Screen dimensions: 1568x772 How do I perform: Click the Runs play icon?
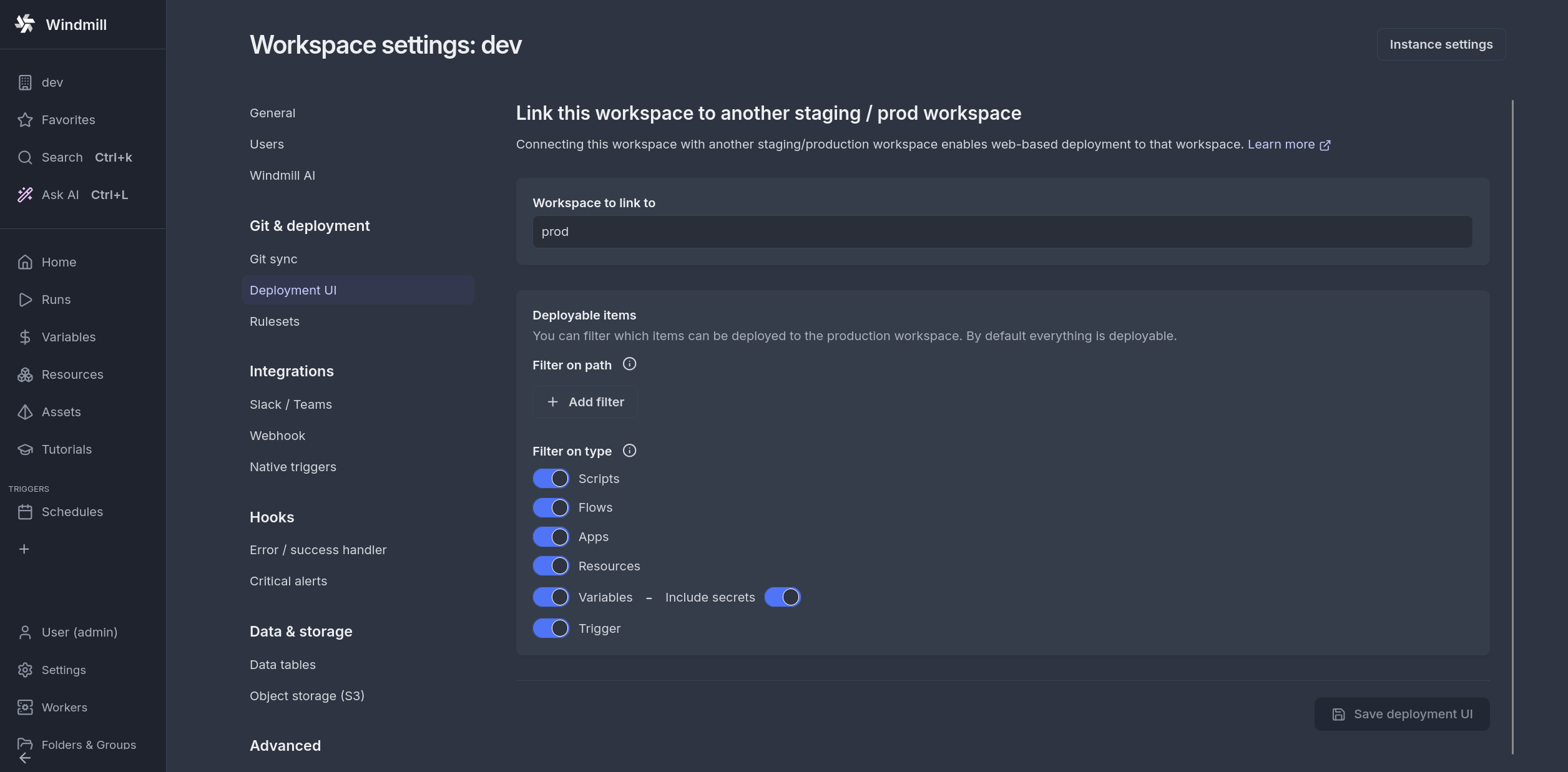point(25,300)
